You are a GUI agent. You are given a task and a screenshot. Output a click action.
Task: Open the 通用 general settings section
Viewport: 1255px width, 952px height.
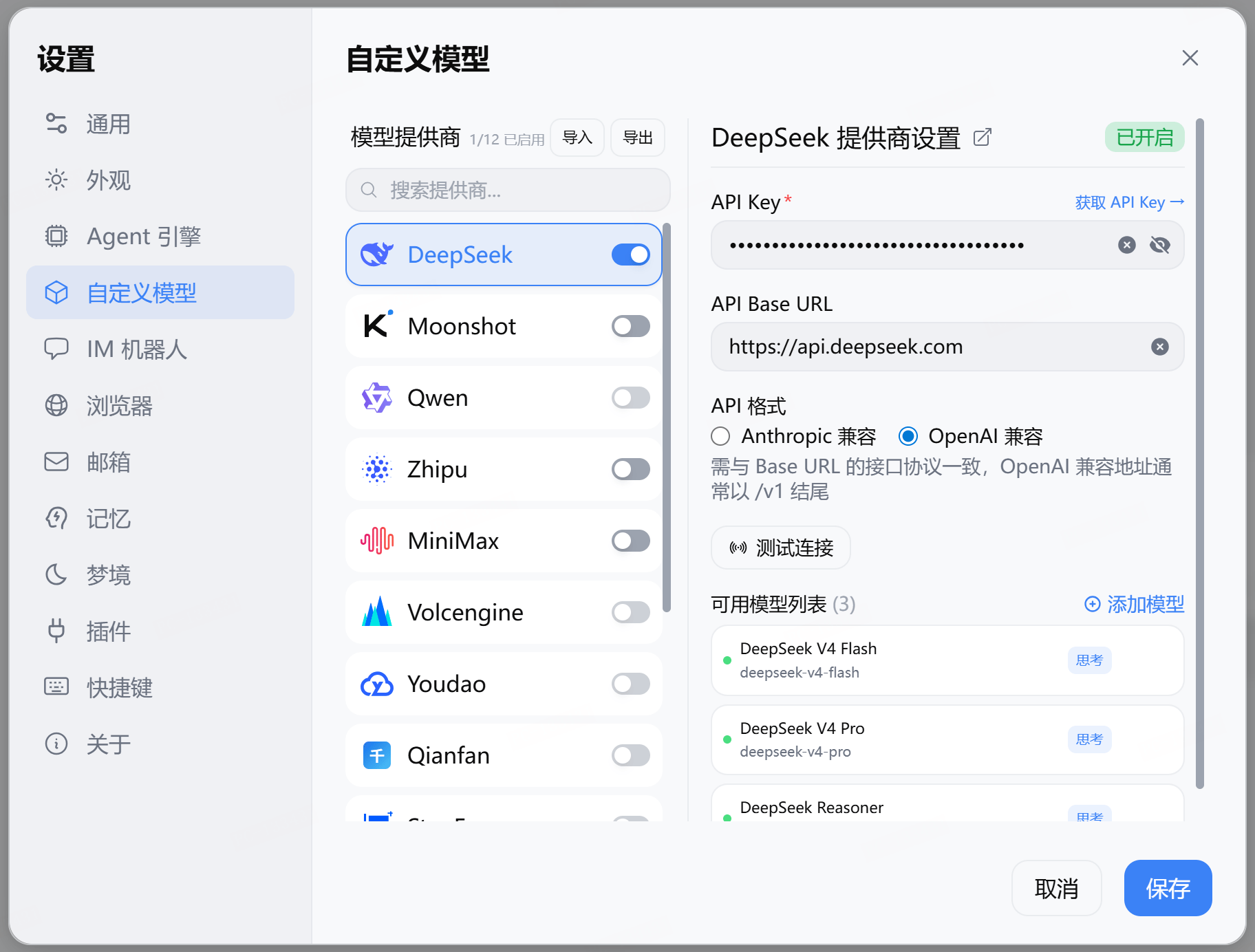tap(160, 124)
